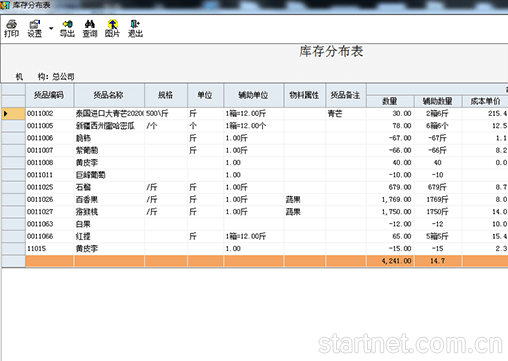Click the 图片 picture icon

112,28
